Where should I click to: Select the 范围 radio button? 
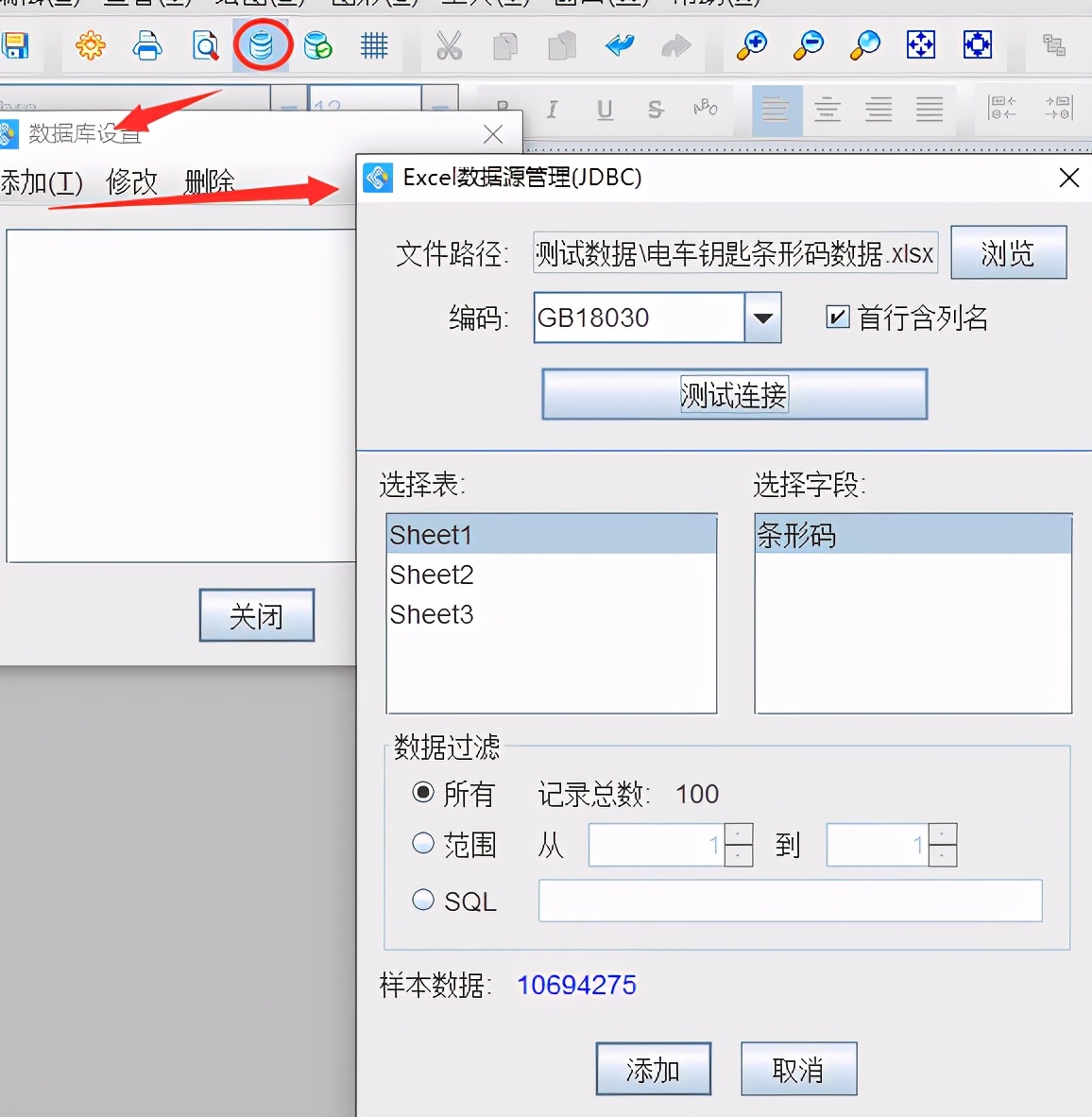click(423, 844)
